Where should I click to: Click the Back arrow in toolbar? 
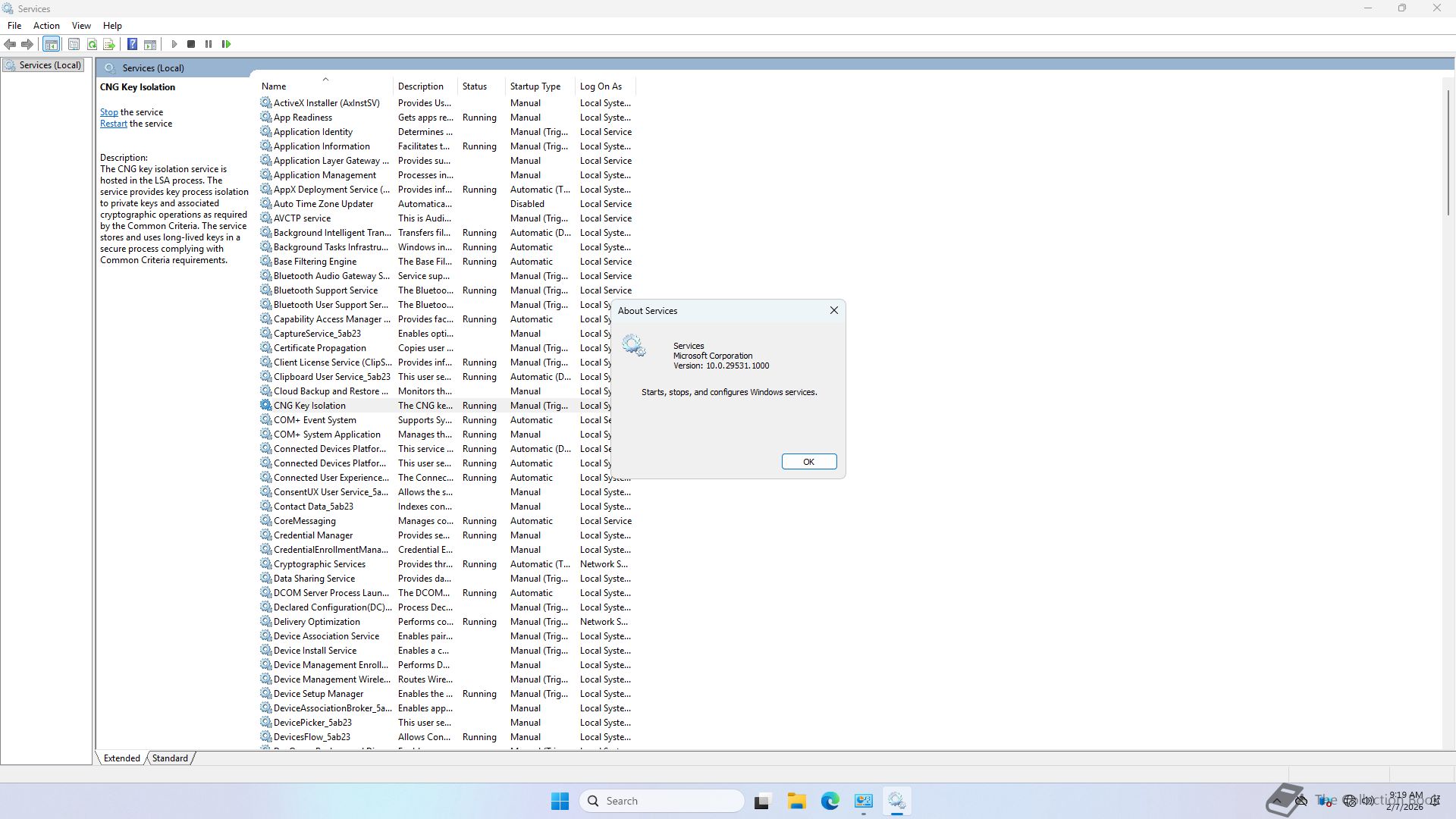point(10,44)
